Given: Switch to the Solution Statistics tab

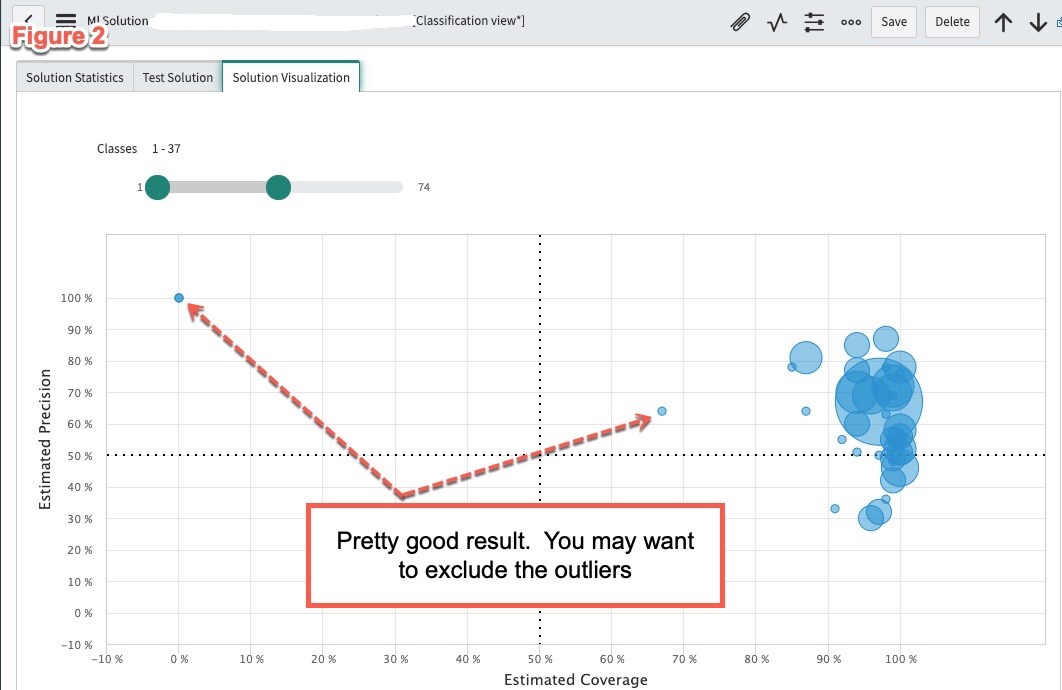Looking at the screenshot, I should coord(74,77).
